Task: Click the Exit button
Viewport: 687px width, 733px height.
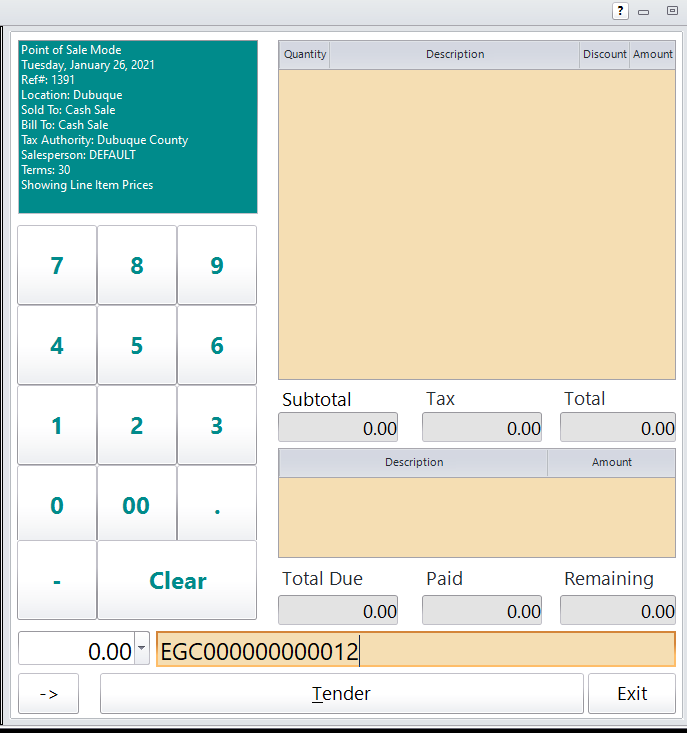Action: click(x=632, y=693)
